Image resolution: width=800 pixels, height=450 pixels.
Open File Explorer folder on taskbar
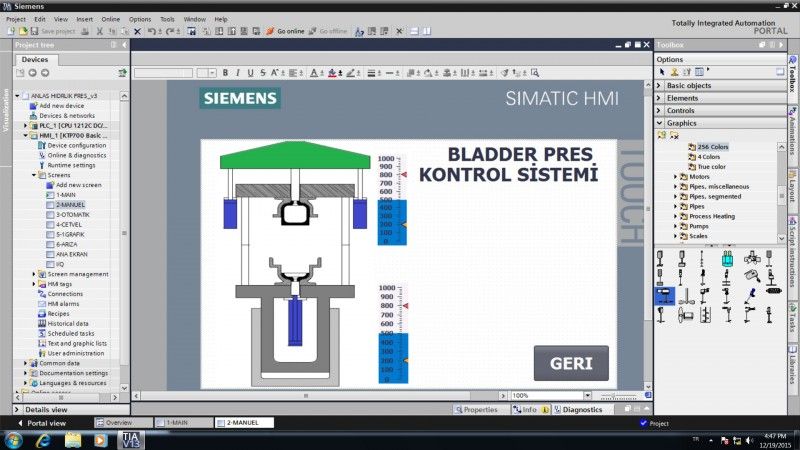pos(73,440)
